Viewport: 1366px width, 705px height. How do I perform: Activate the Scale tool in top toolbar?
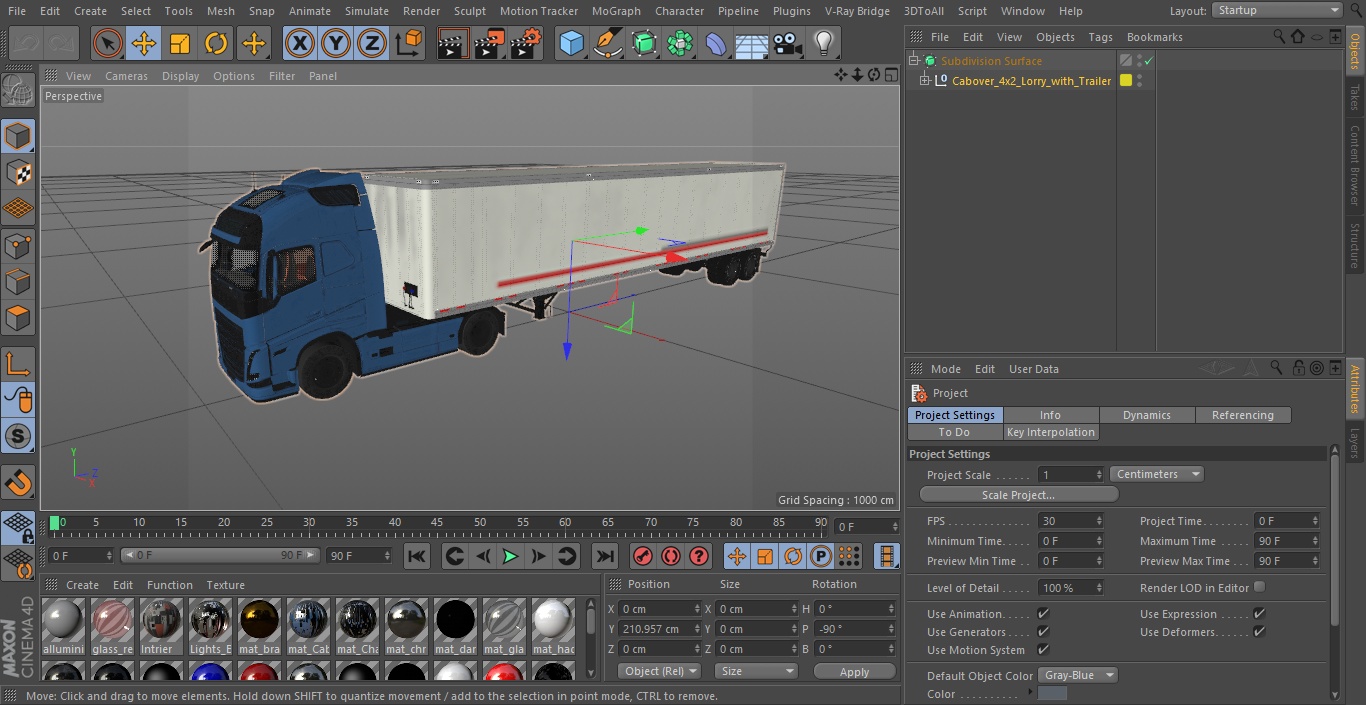click(x=180, y=43)
